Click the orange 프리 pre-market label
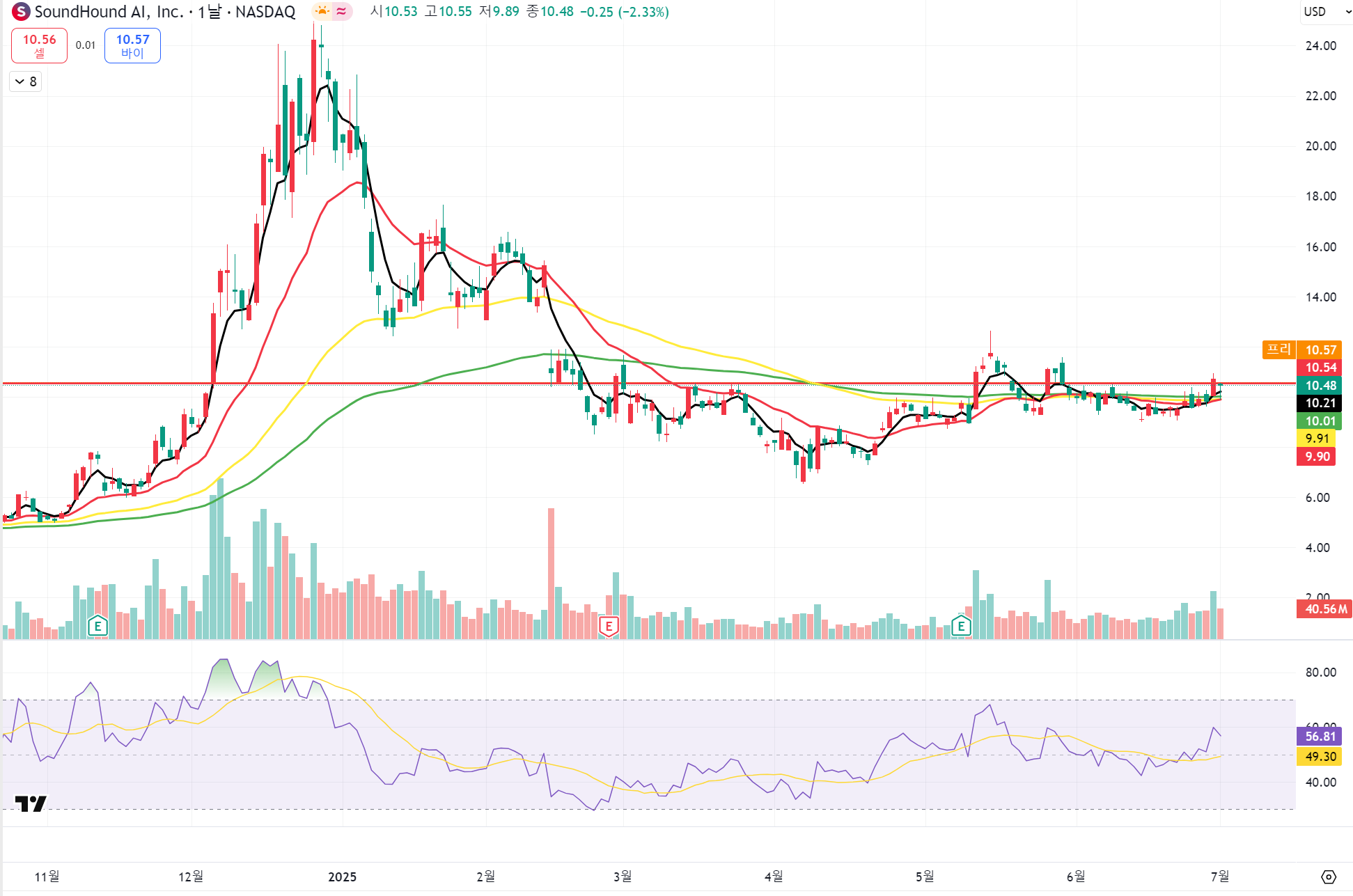 [1279, 349]
